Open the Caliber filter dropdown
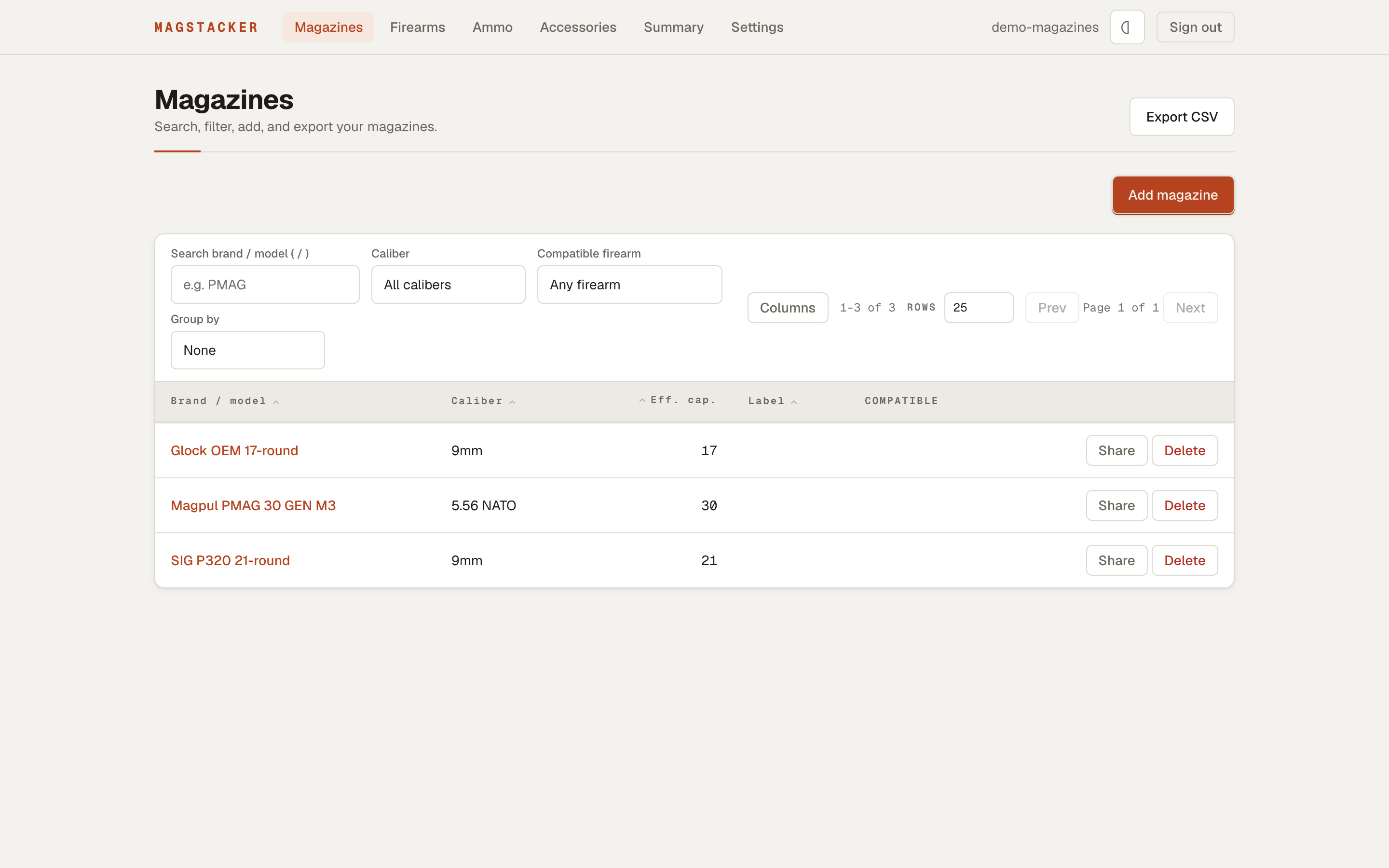Viewport: 1389px width, 868px height. click(448, 284)
